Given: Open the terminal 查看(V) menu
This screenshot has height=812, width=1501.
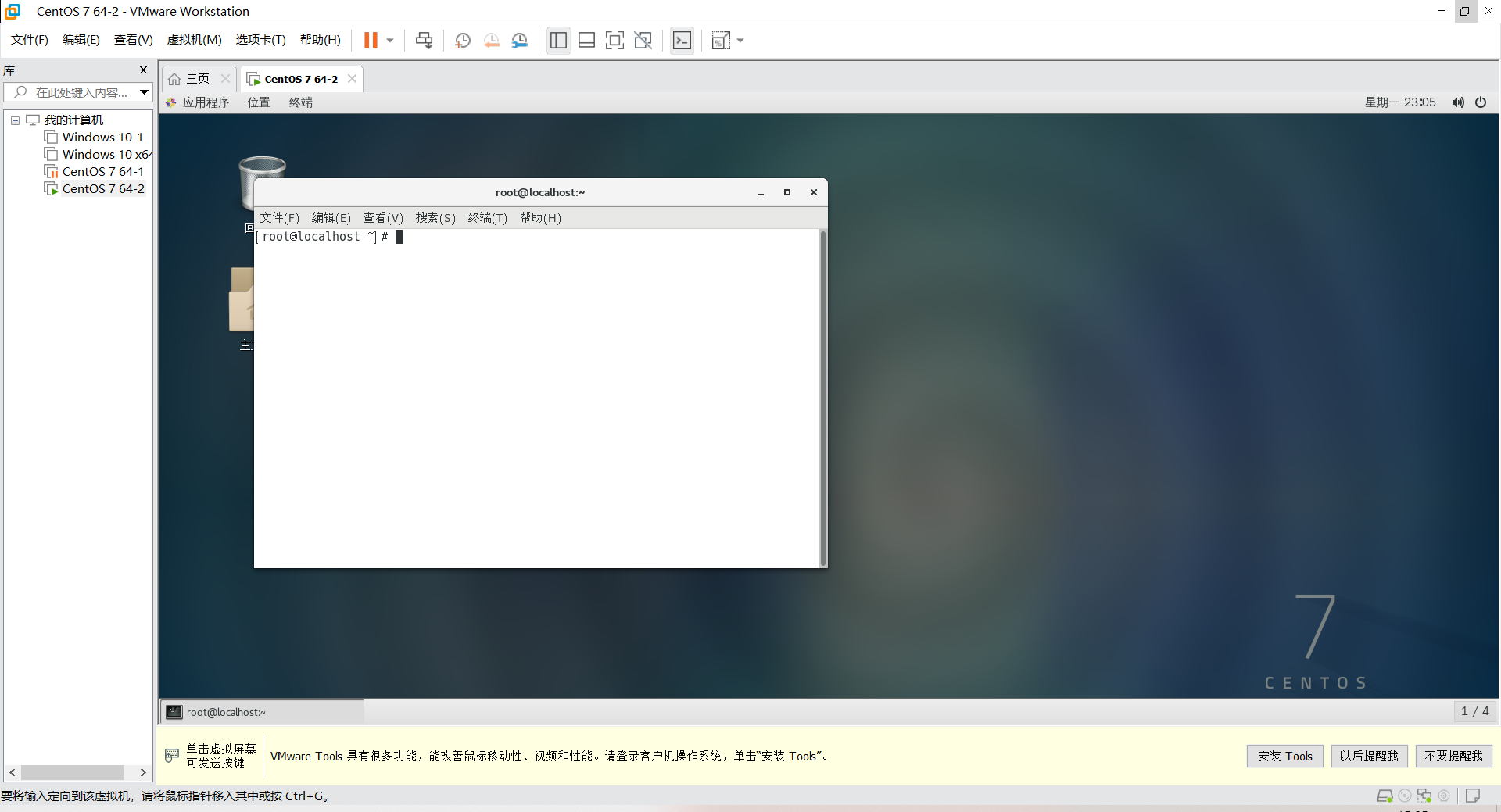Looking at the screenshot, I should [383, 218].
